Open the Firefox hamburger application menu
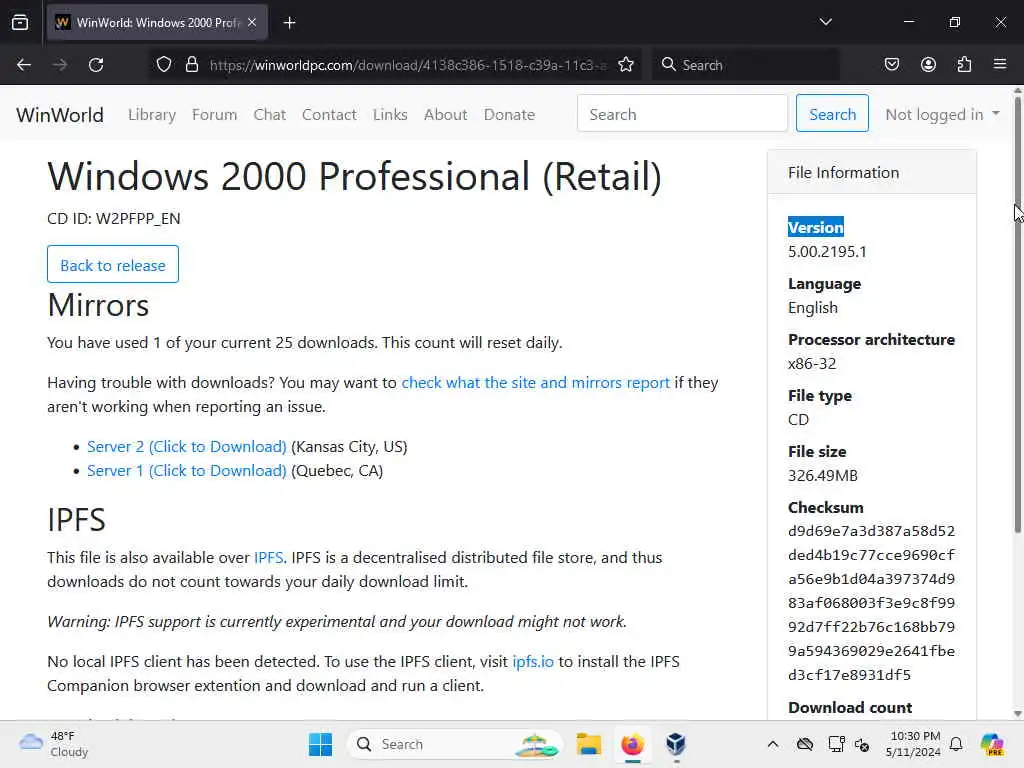This screenshot has height=768, width=1024. 1000,65
